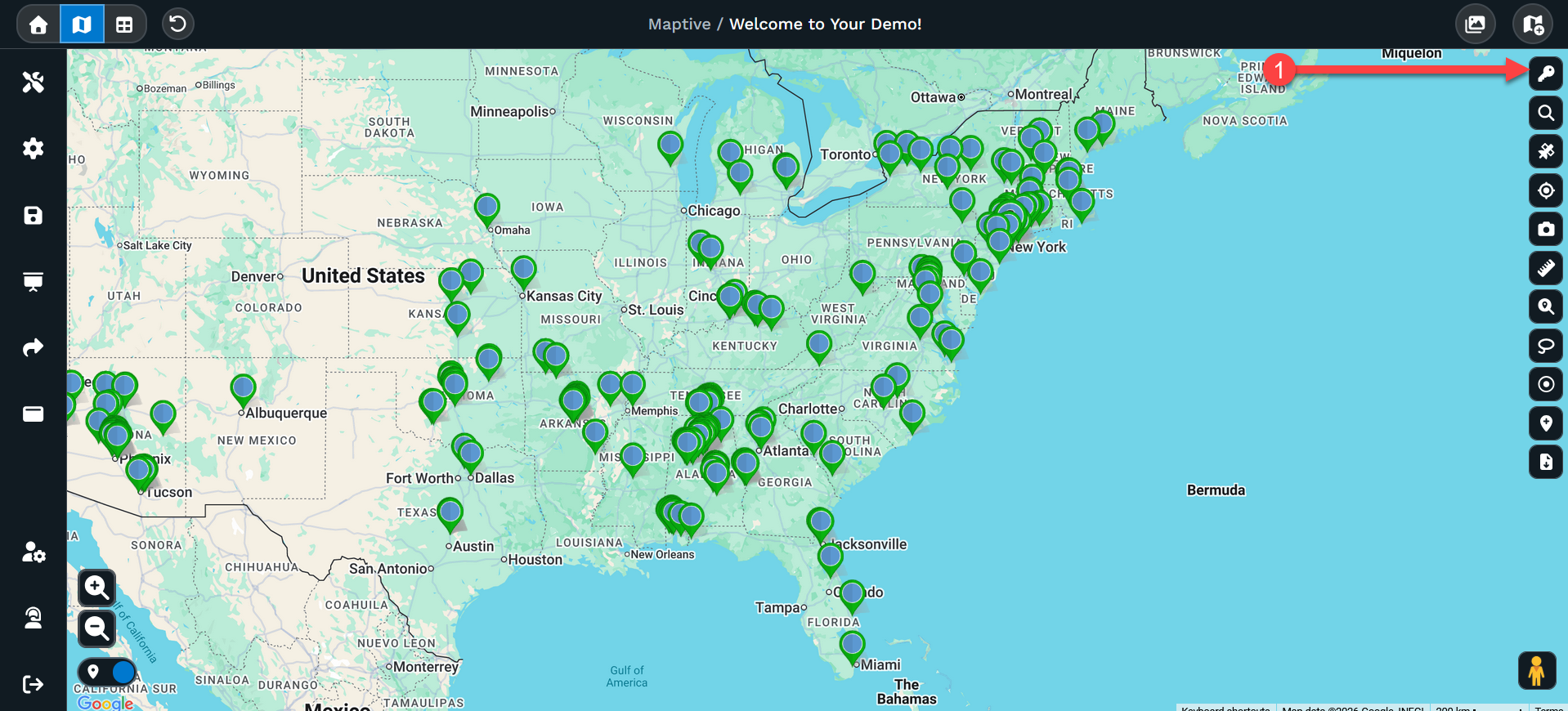The width and height of the screenshot is (1568, 711).
Task: Select the ruler distance tool
Action: (x=1545, y=268)
